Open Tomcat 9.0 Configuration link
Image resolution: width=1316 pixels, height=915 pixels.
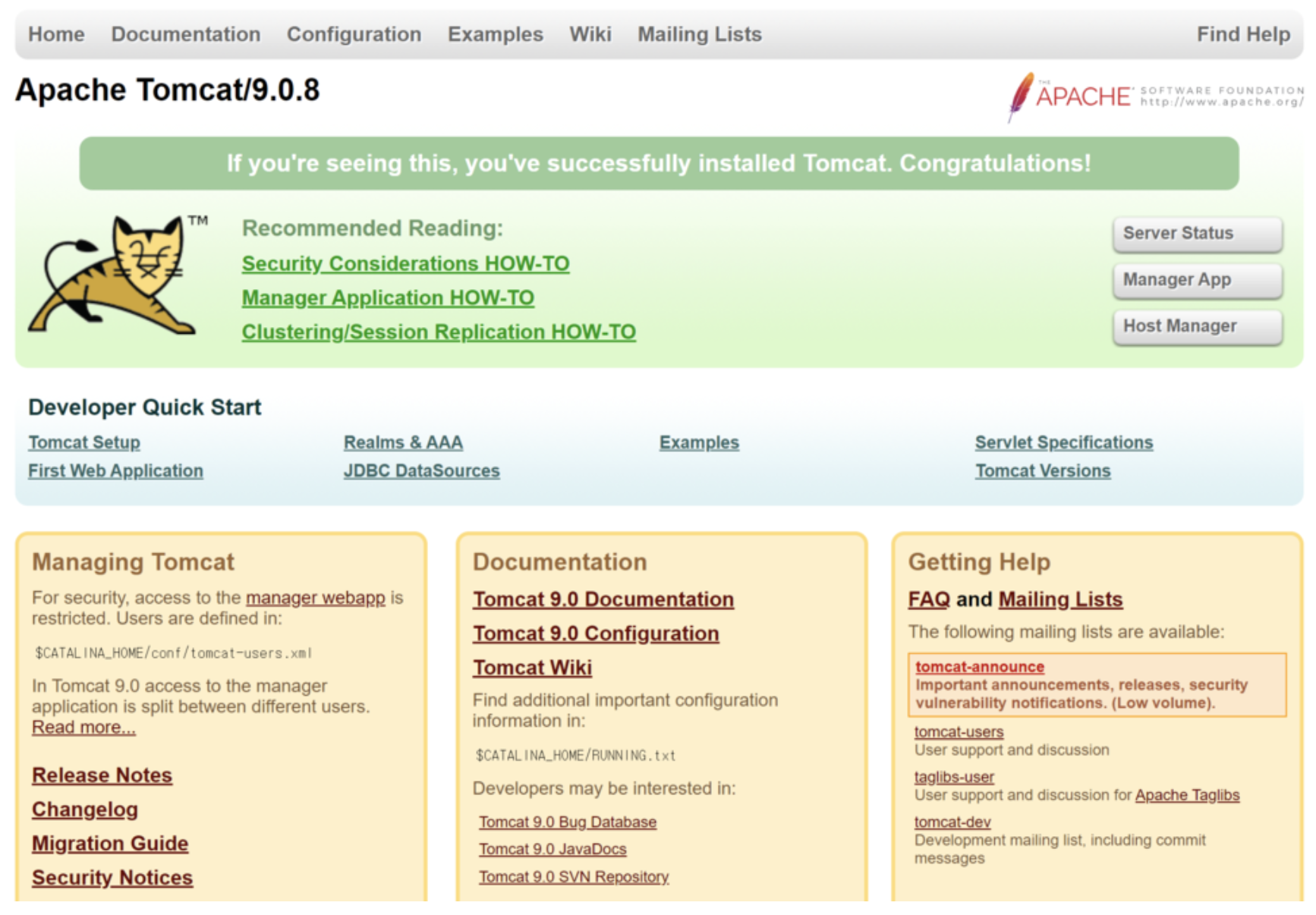coord(596,634)
